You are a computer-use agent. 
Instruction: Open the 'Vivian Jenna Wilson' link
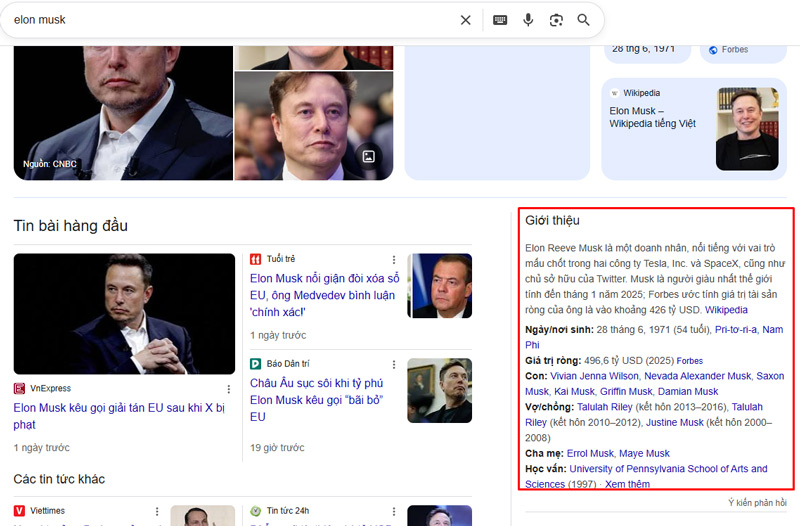[594, 376]
